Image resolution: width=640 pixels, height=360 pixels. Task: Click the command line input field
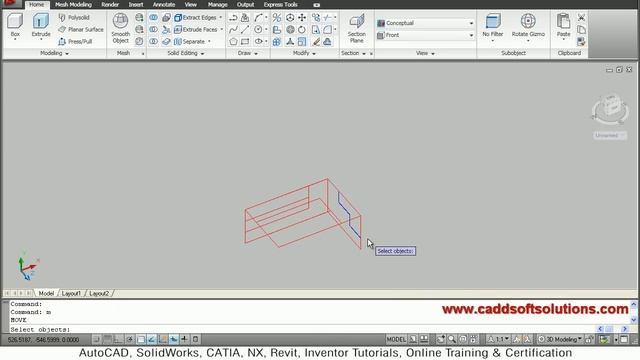(x=302, y=329)
